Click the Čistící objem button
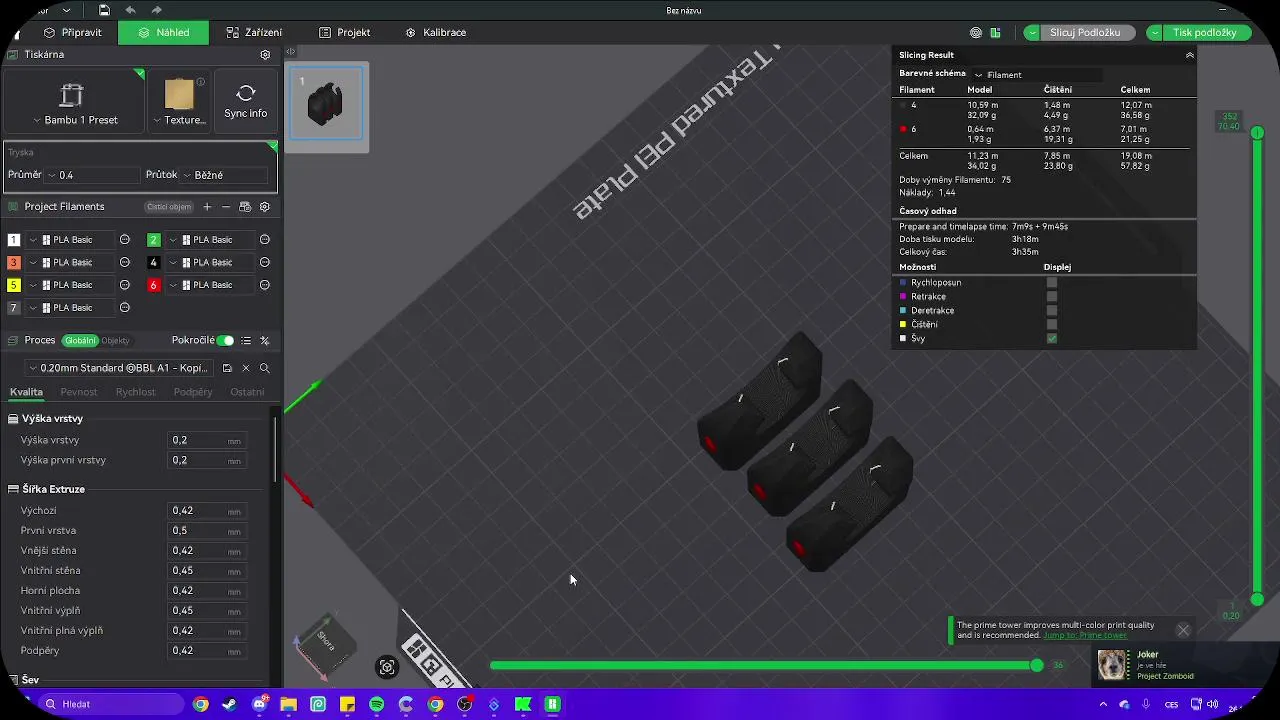 (168, 207)
